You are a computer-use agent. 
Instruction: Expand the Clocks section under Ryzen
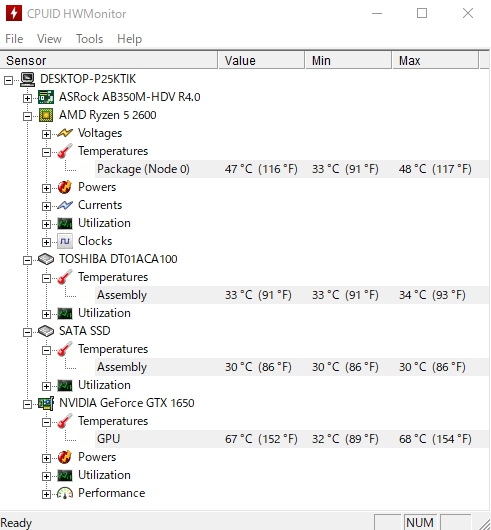tap(46, 242)
